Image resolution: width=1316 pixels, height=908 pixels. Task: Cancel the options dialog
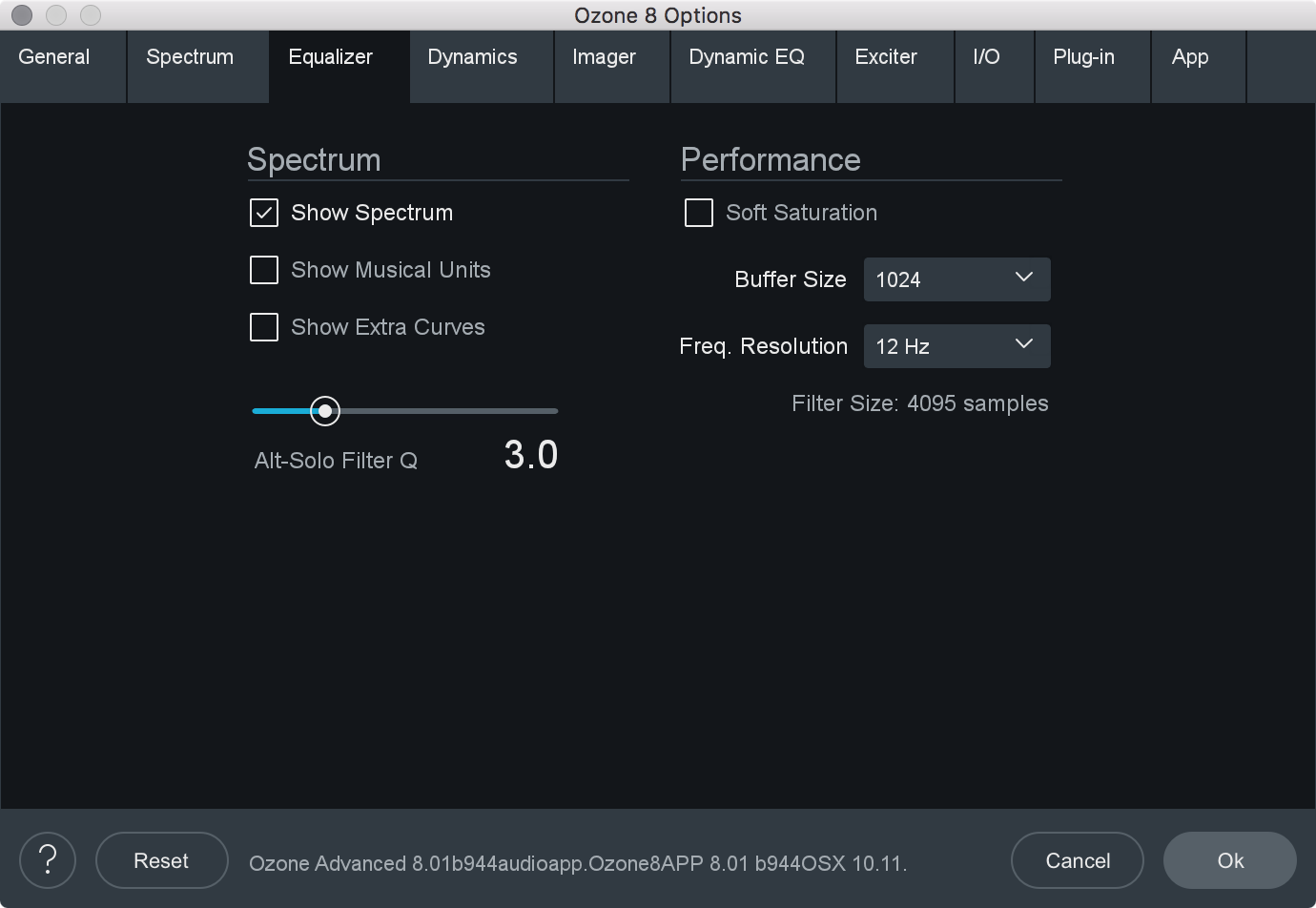tap(1077, 860)
